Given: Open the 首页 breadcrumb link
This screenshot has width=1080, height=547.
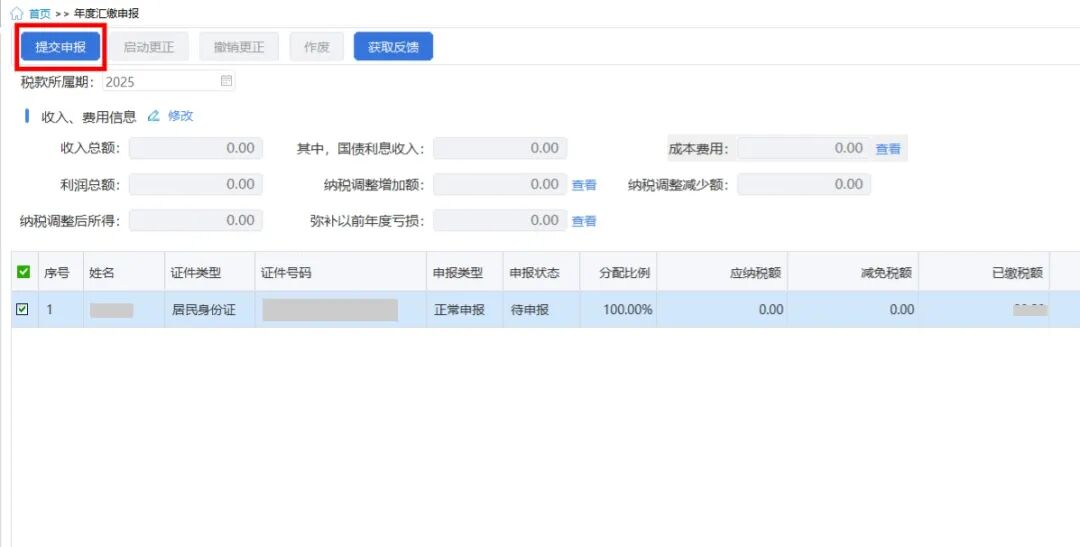Looking at the screenshot, I should click(40, 14).
